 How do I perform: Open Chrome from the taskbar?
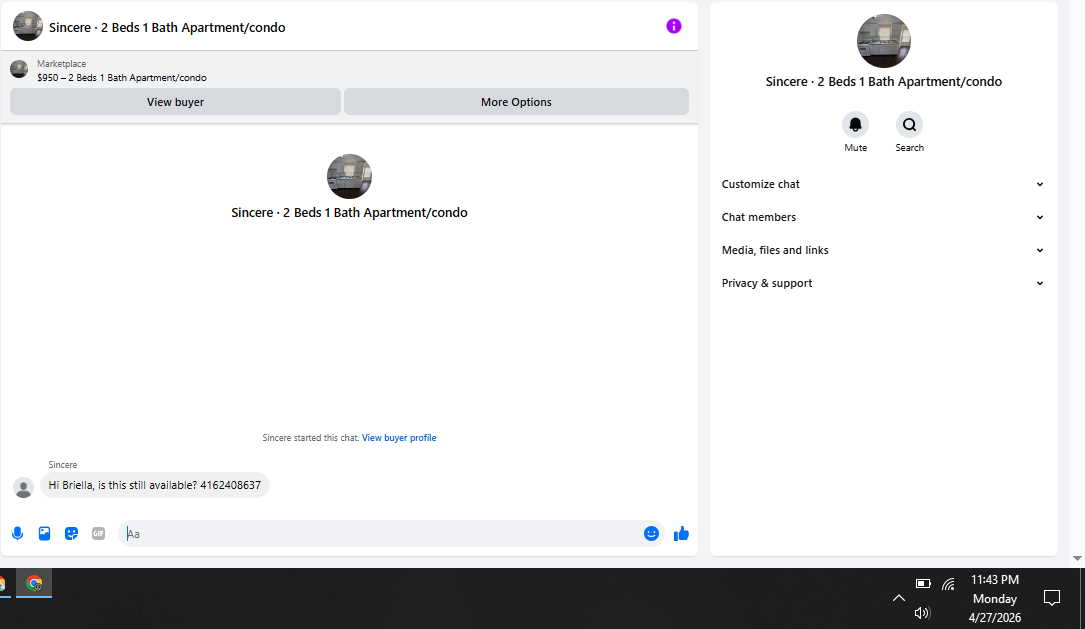click(x=34, y=583)
